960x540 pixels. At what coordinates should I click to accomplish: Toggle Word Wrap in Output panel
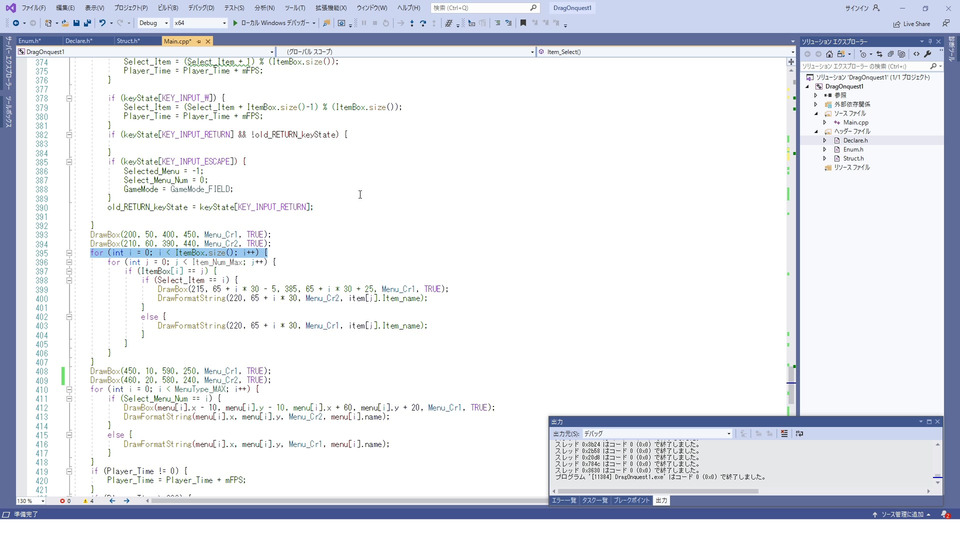click(800, 433)
